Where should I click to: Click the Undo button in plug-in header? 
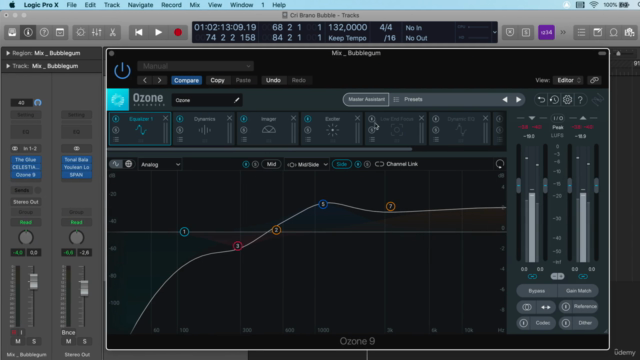[x=273, y=80]
